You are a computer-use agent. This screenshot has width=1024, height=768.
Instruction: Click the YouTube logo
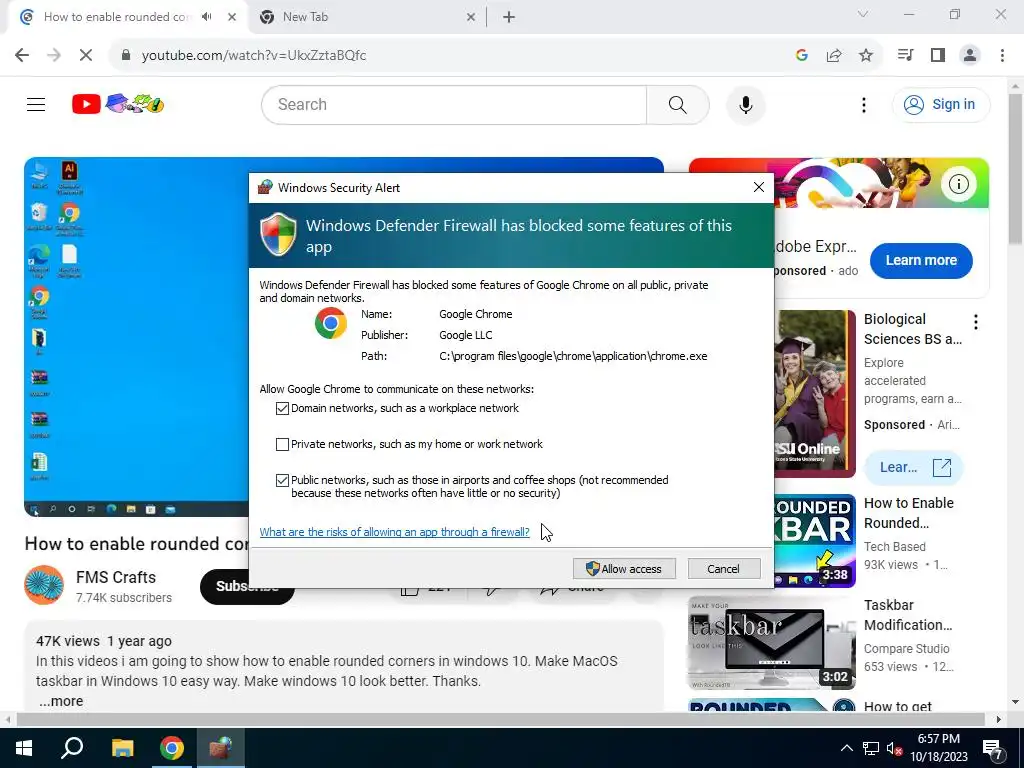pos(118,104)
